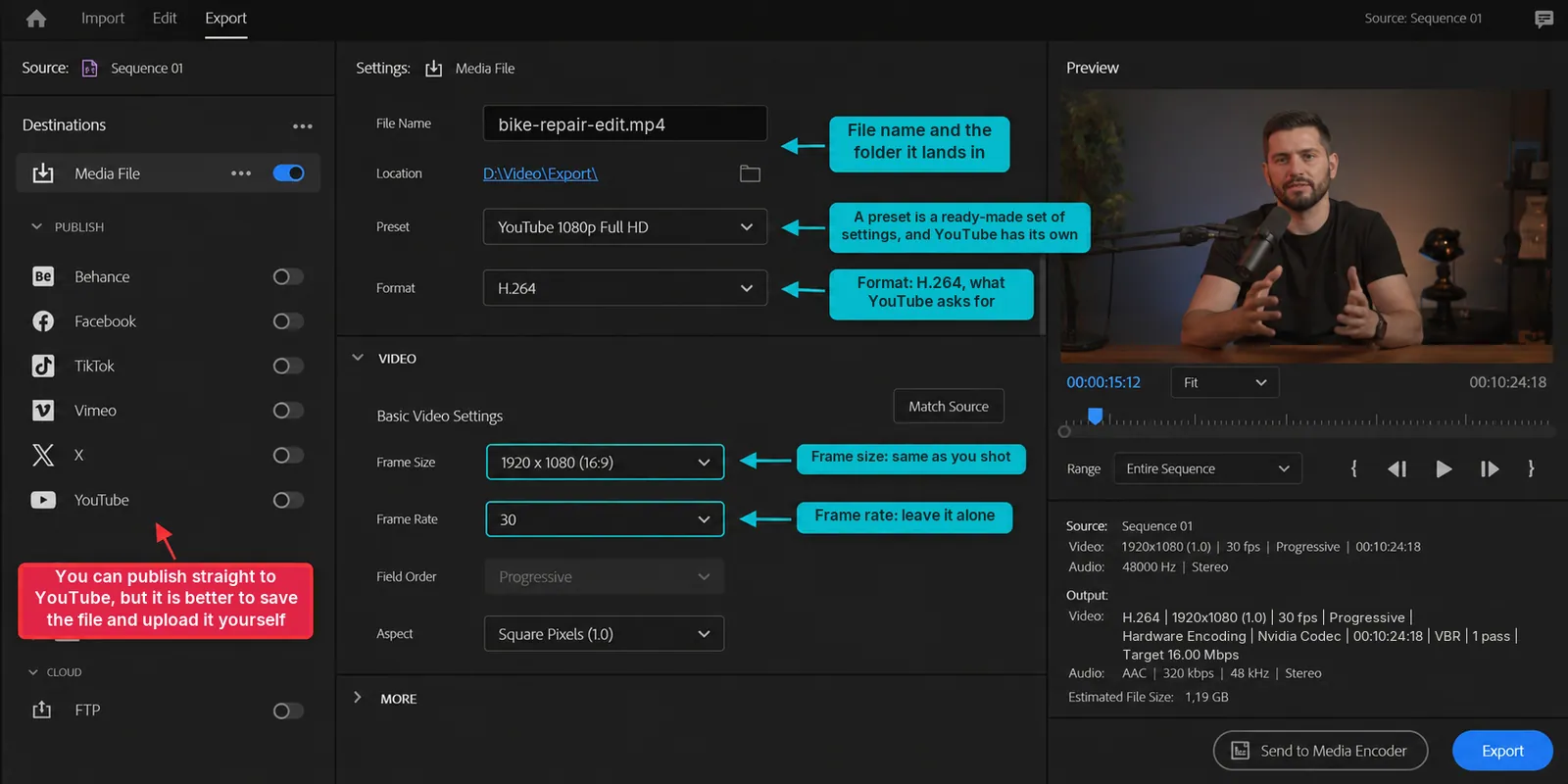Click the Vimeo icon
1568x784 pixels.
coord(43,411)
